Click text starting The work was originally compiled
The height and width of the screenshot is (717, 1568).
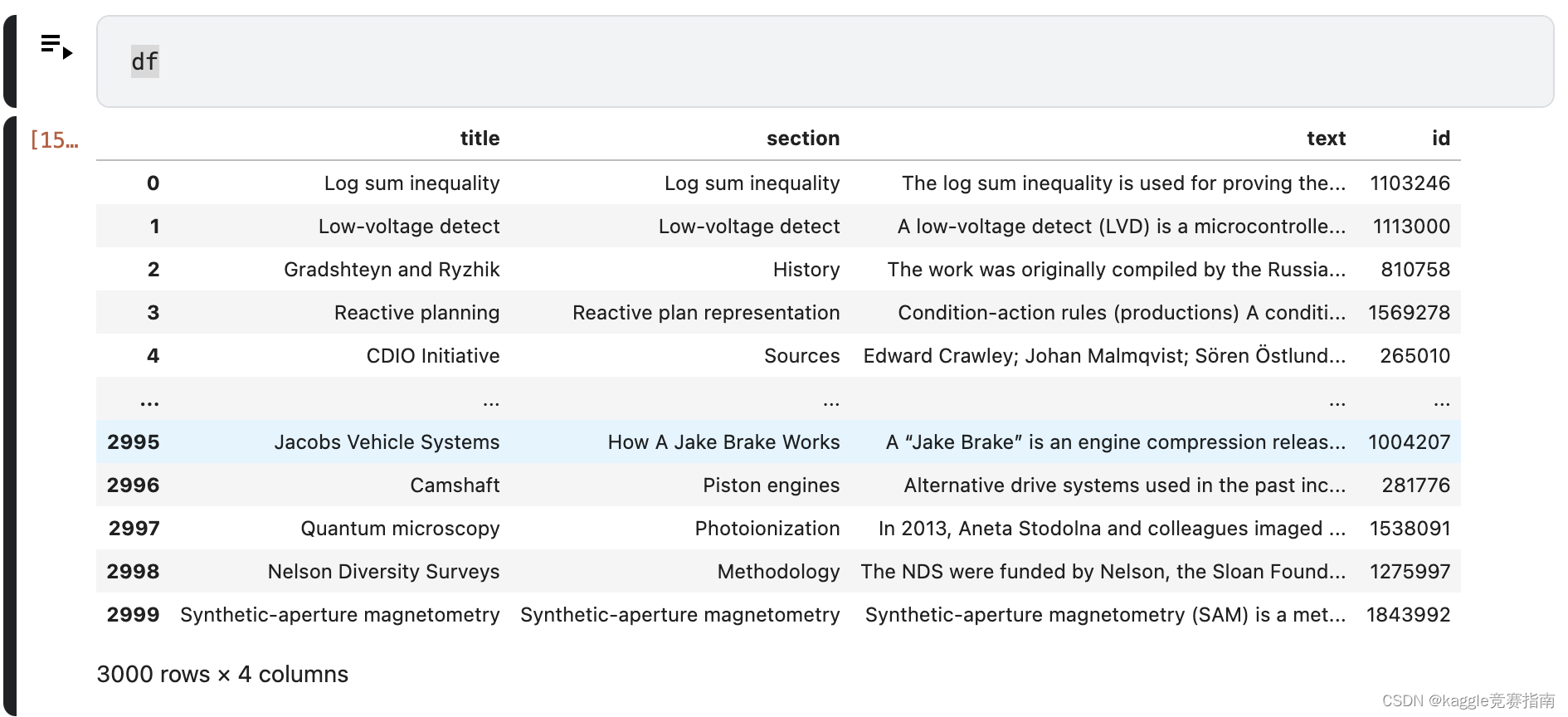(x=1117, y=270)
